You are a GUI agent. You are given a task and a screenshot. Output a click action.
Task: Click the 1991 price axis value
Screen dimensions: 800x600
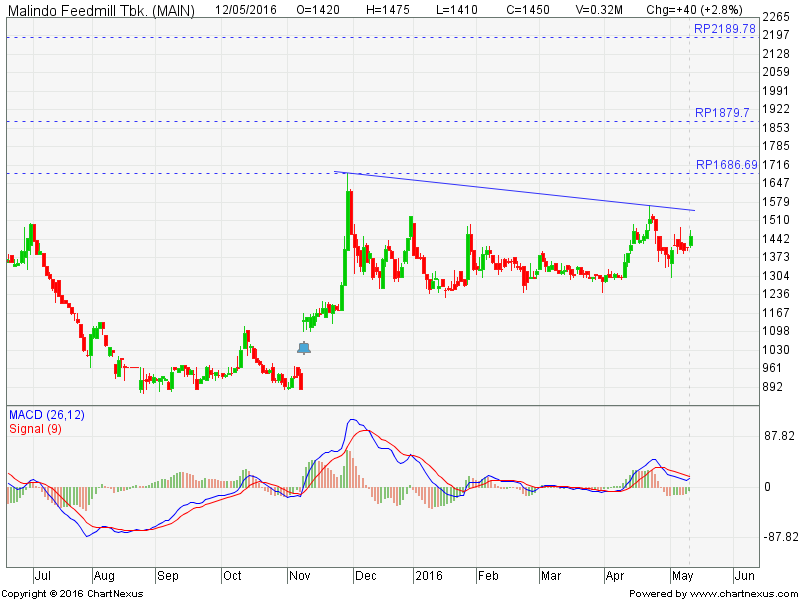[x=776, y=91]
